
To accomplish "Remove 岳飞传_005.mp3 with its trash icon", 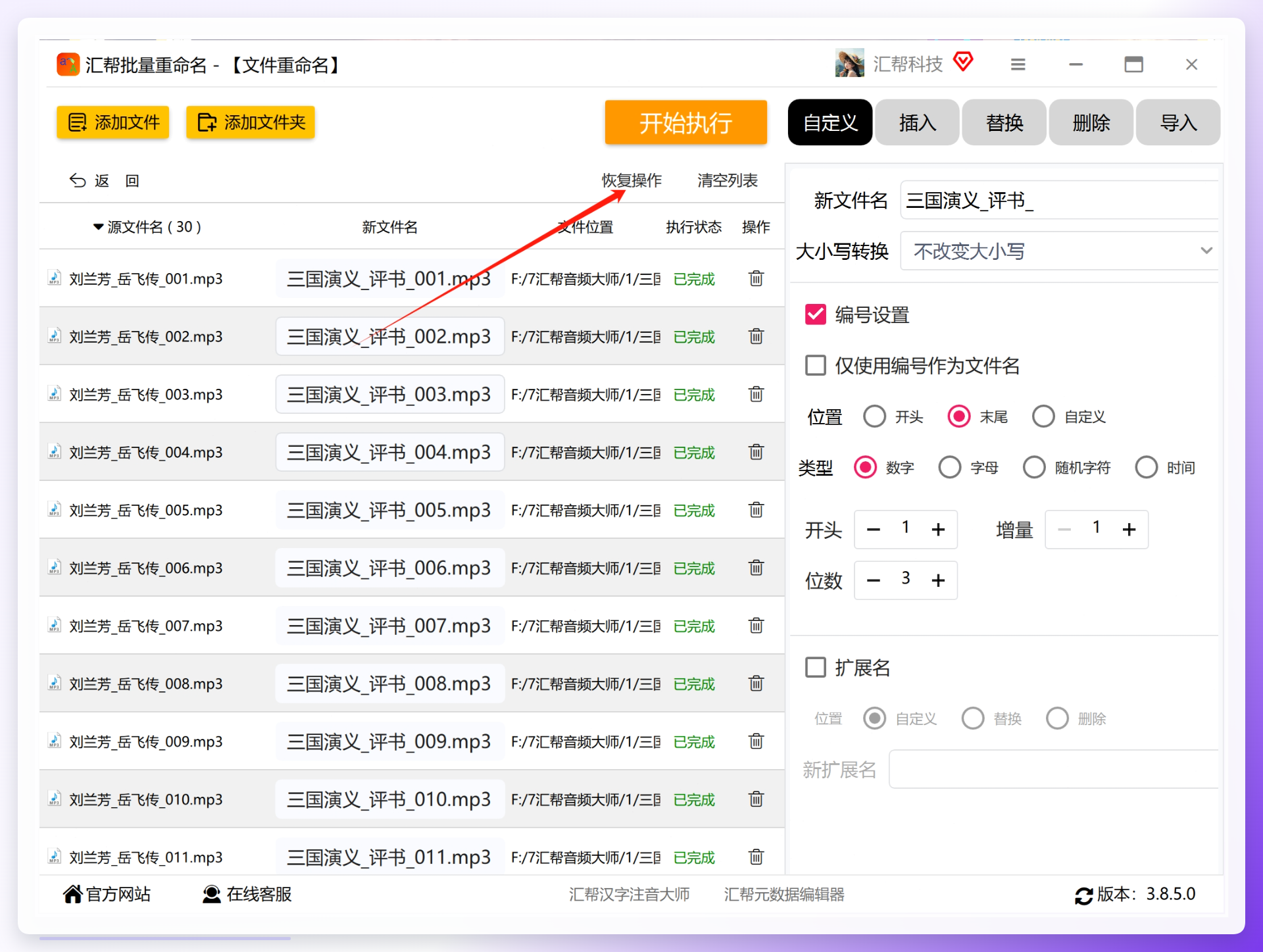I will 756,510.
